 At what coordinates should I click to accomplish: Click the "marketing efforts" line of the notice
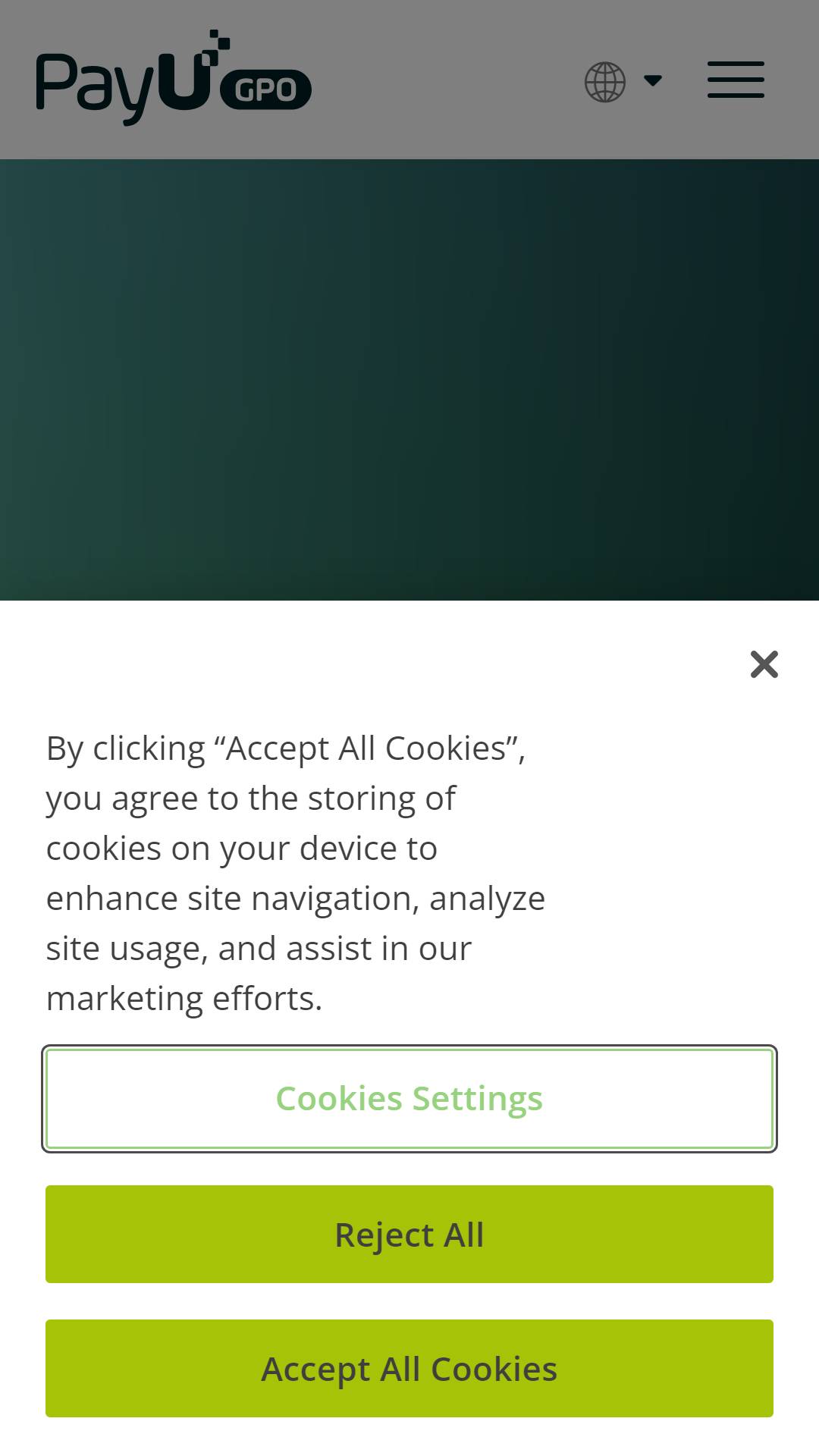tap(184, 999)
